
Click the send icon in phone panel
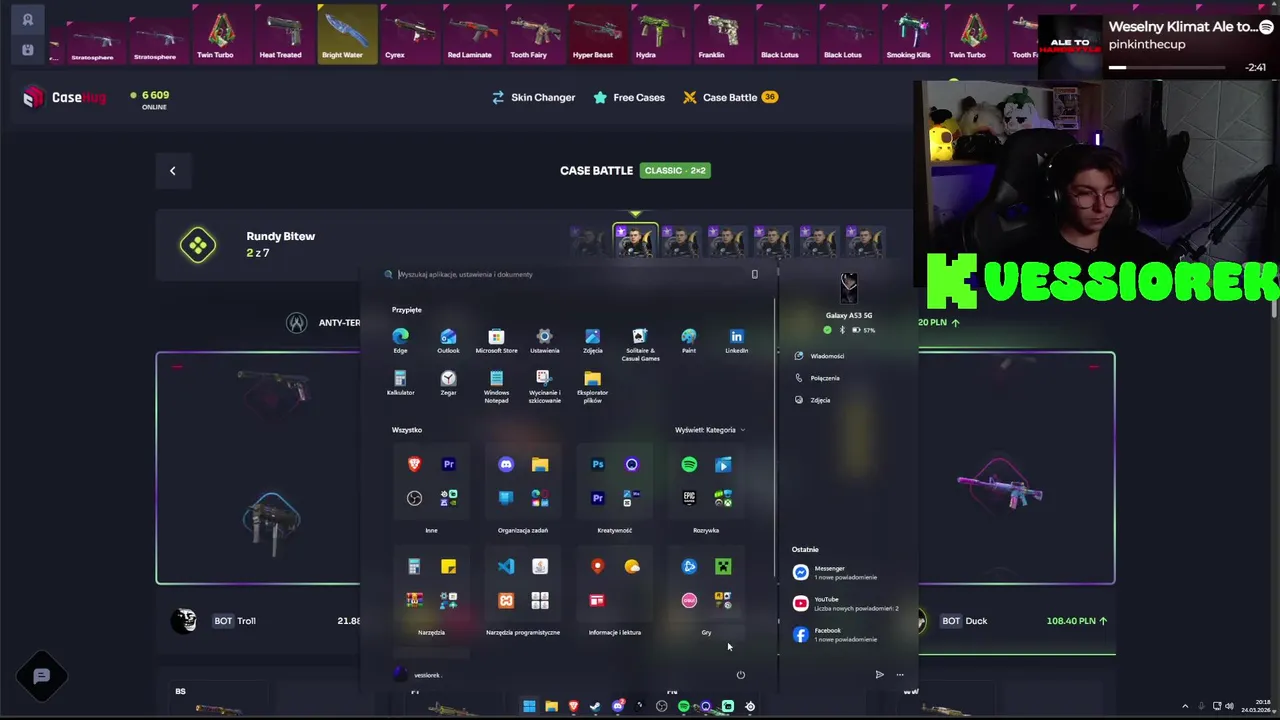coord(879,675)
